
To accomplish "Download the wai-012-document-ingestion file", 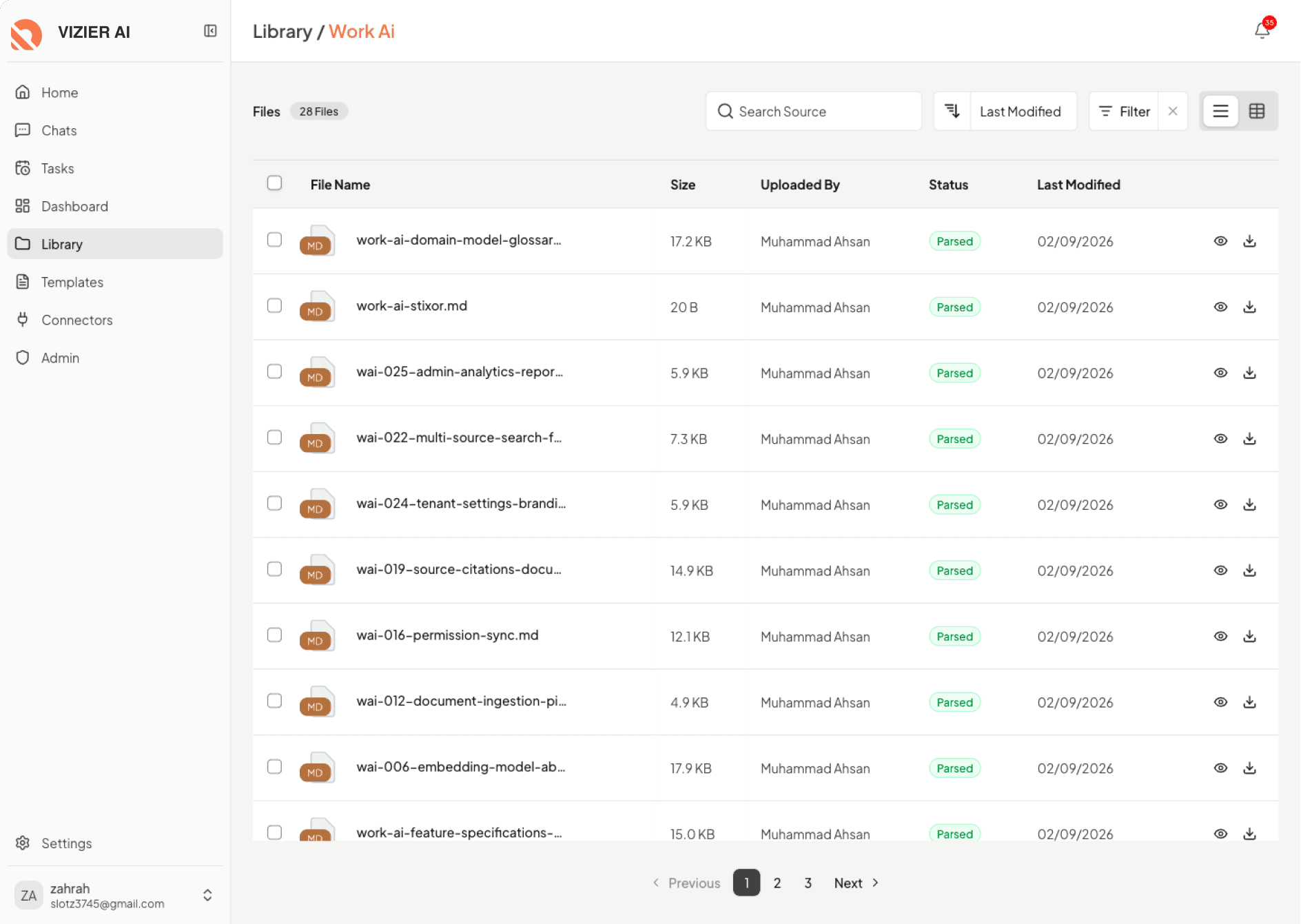I will pos(1249,702).
